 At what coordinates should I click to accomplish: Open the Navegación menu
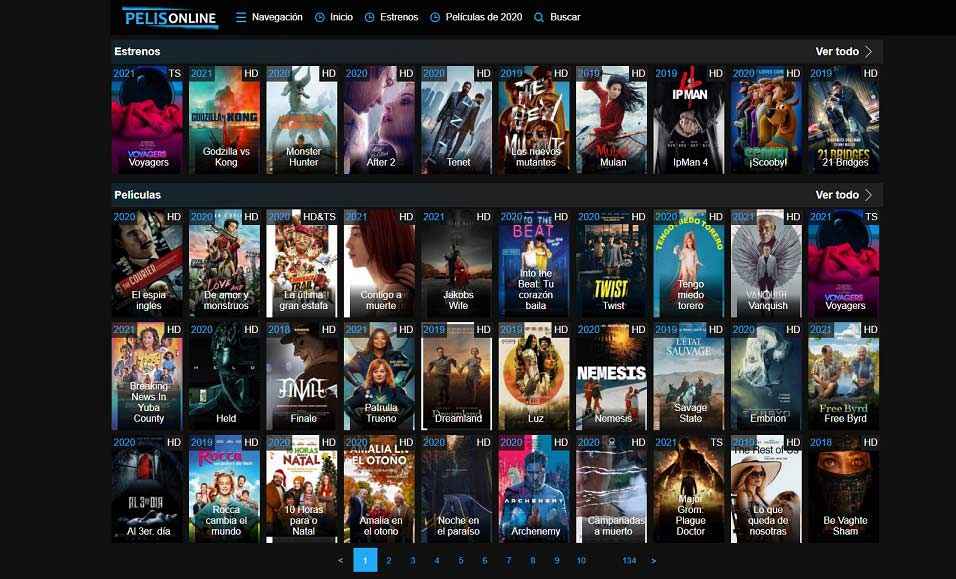tap(277, 17)
